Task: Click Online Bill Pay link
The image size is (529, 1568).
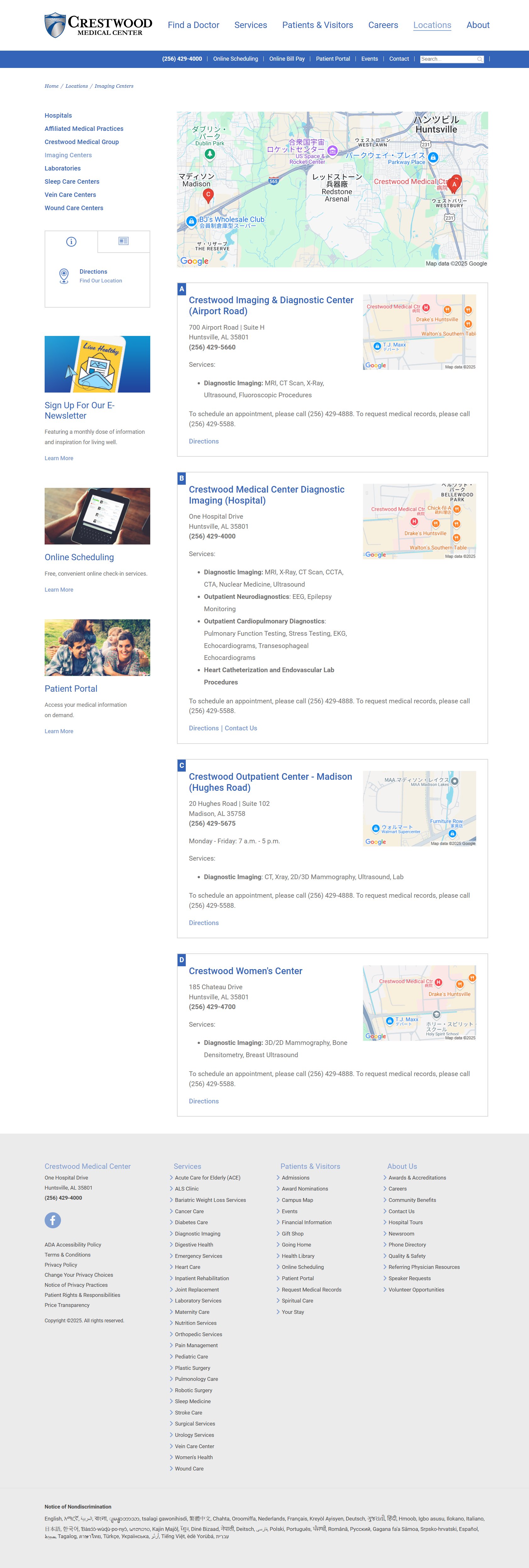Action: 287,59
